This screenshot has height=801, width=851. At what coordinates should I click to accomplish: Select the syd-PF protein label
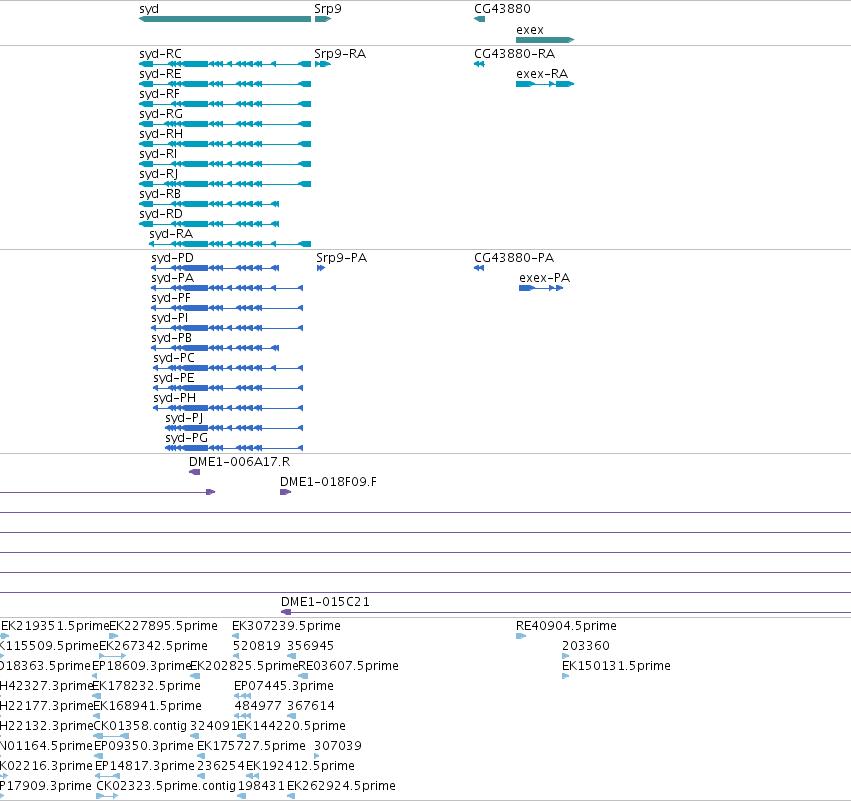click(x=171, y=298)
